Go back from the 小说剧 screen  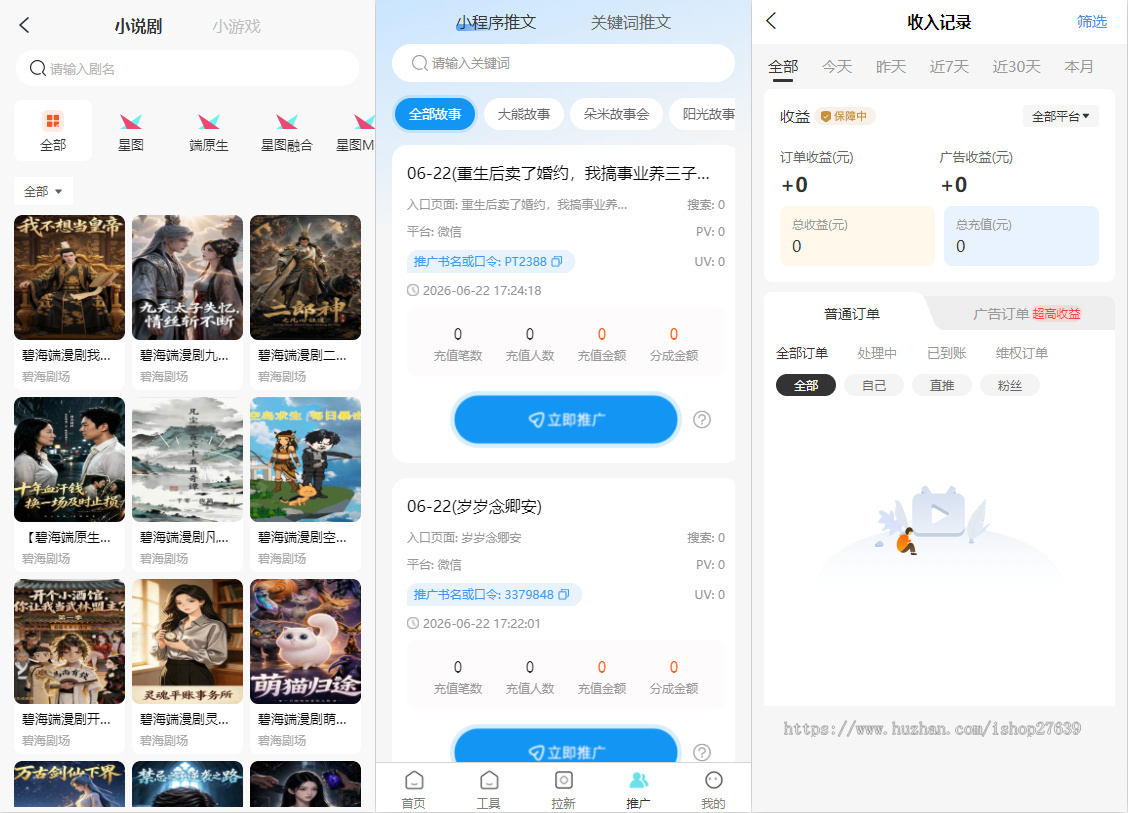24,26
